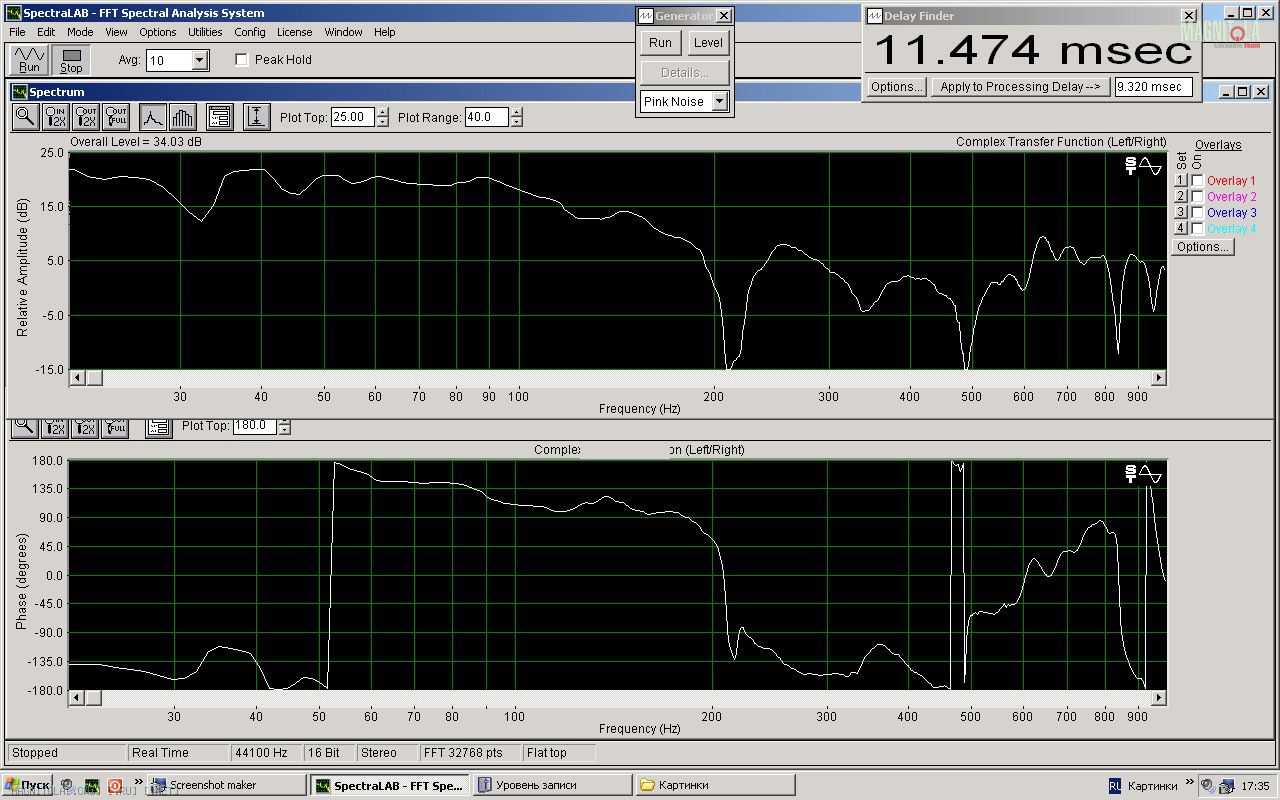
Task: Click the magnifier zoom icon in Spectrum toolbar
Action: pyautogui.click(x=25, y=117)
